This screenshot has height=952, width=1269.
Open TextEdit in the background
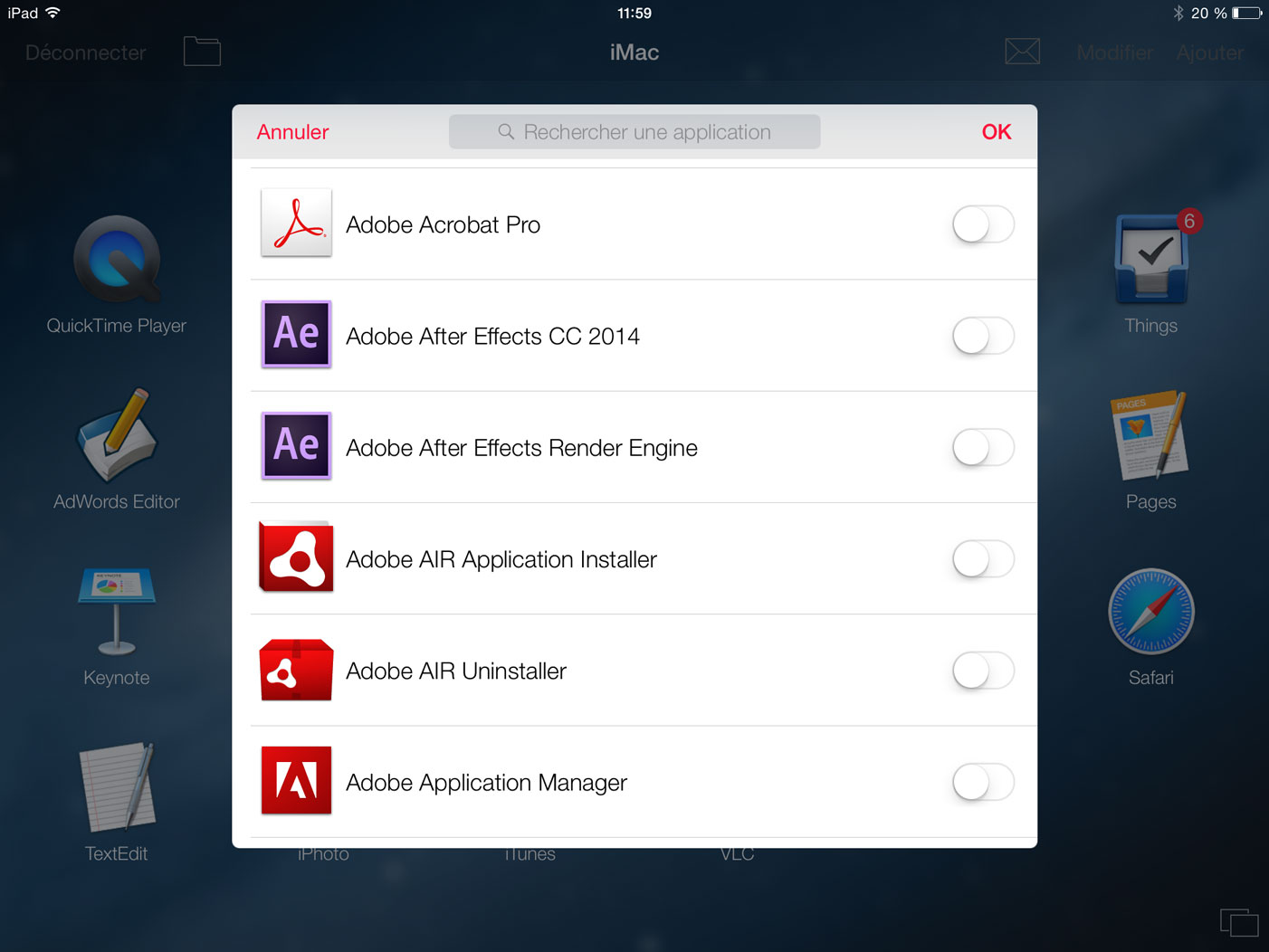[x=117, y=787]
